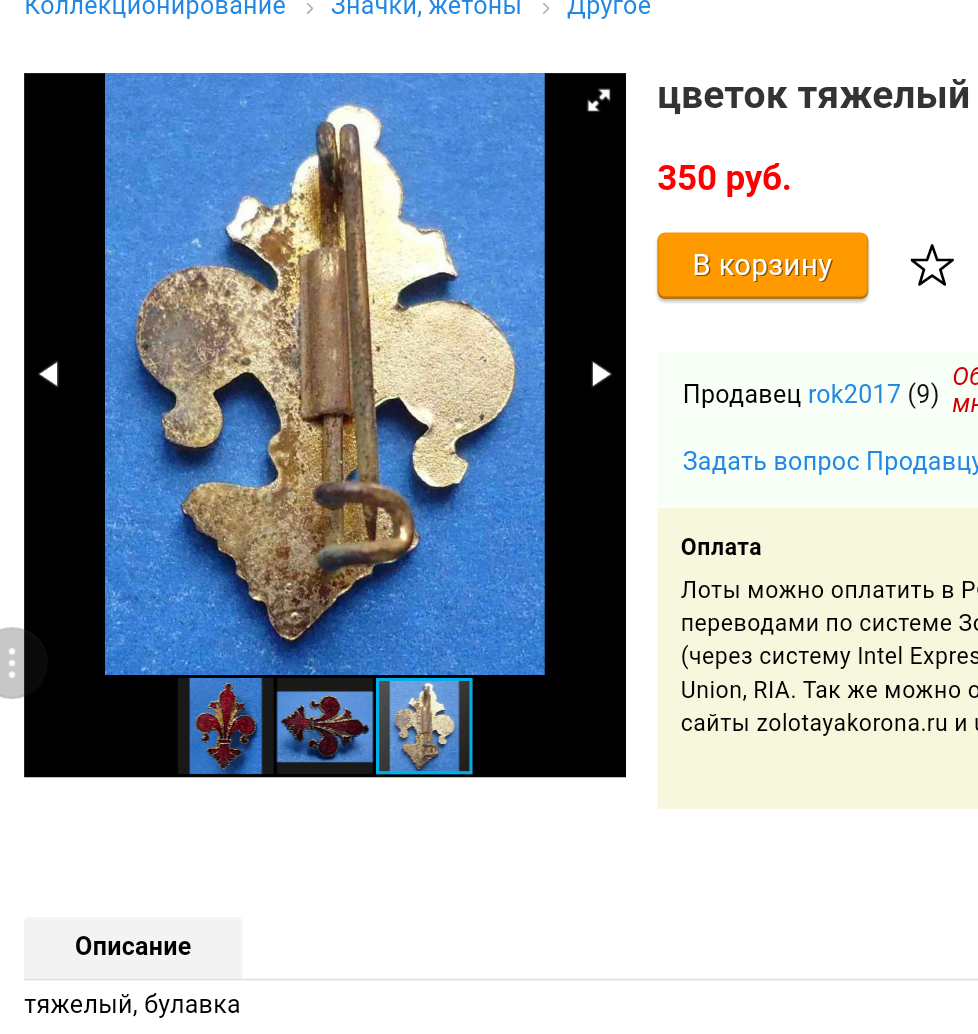Add the lot to favorites with the star
This screenshot has width=978, height=1034.
point(932,265)
